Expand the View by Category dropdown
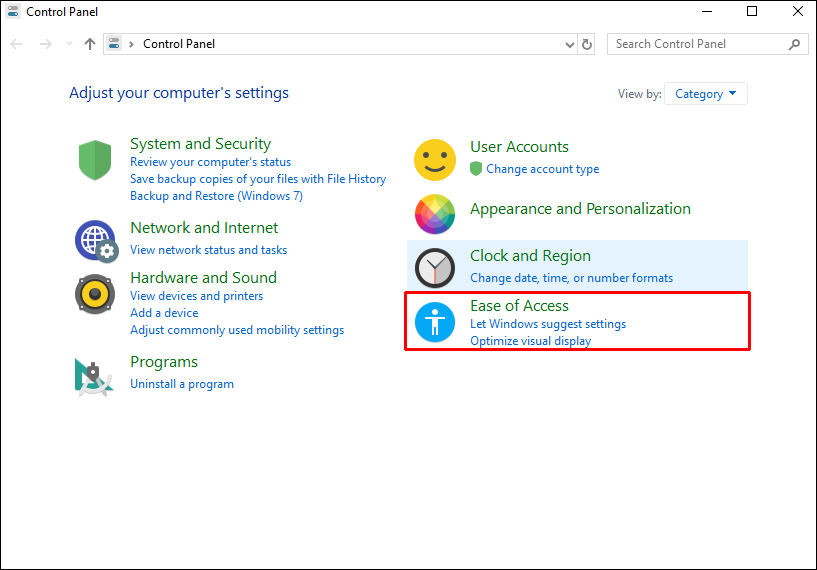 pos(706,94)
